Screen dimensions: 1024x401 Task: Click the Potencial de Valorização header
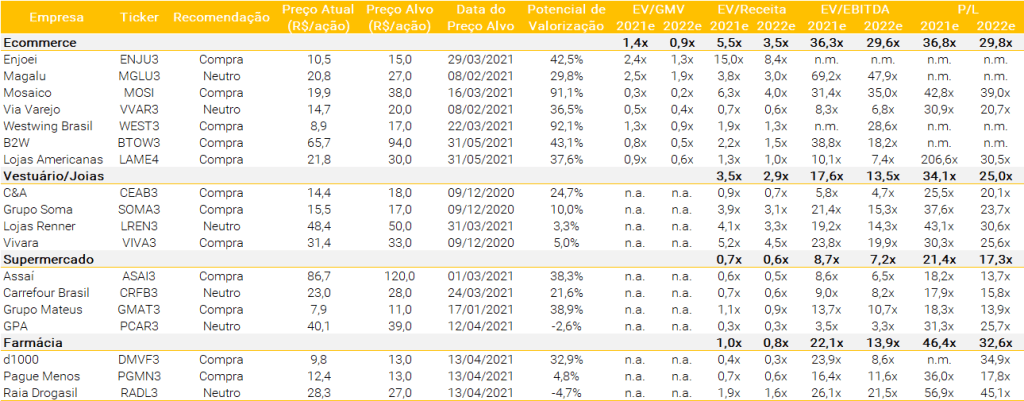(566, 17)
